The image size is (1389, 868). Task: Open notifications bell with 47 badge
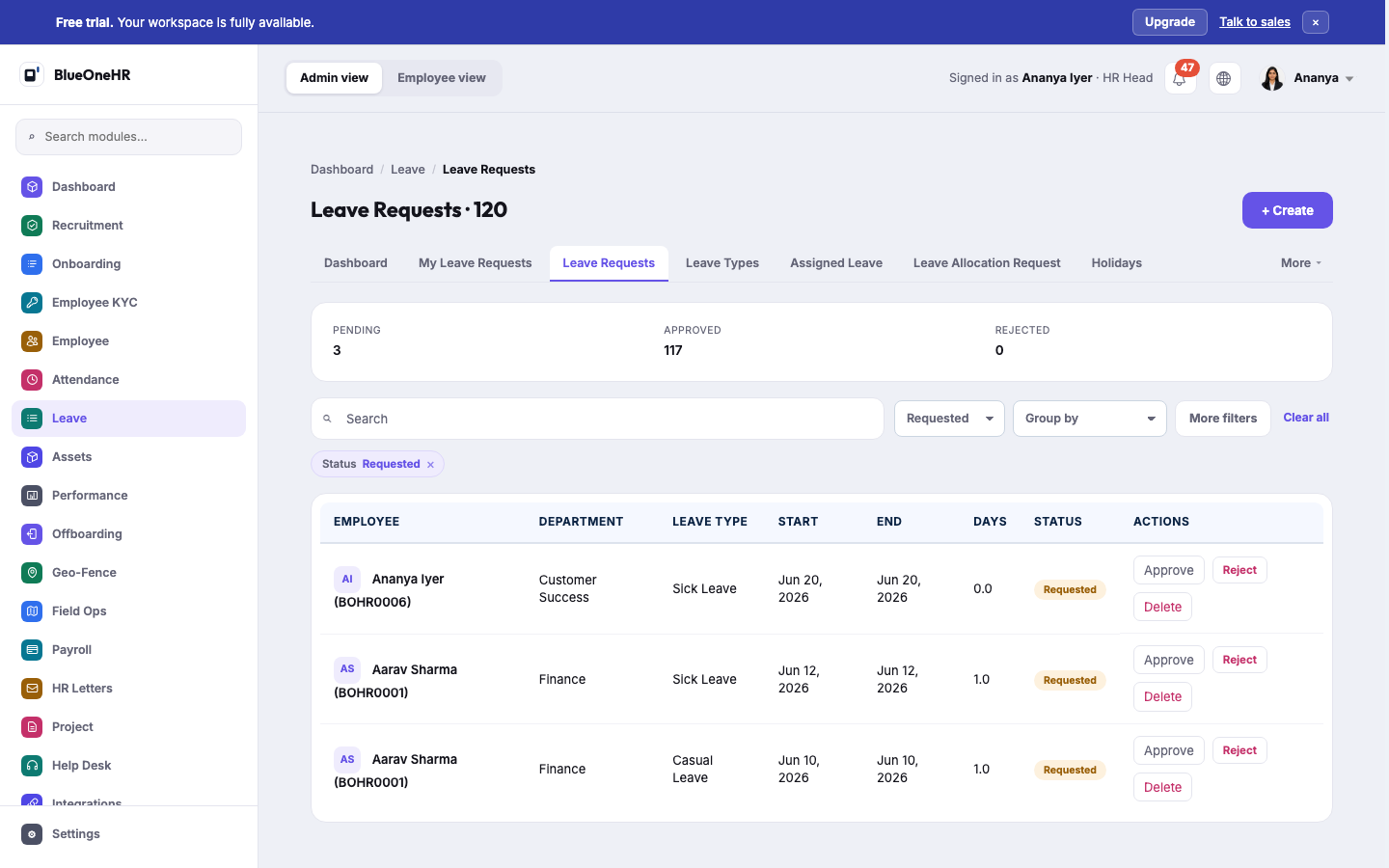pyautogui.click(x=1181, y=78)
